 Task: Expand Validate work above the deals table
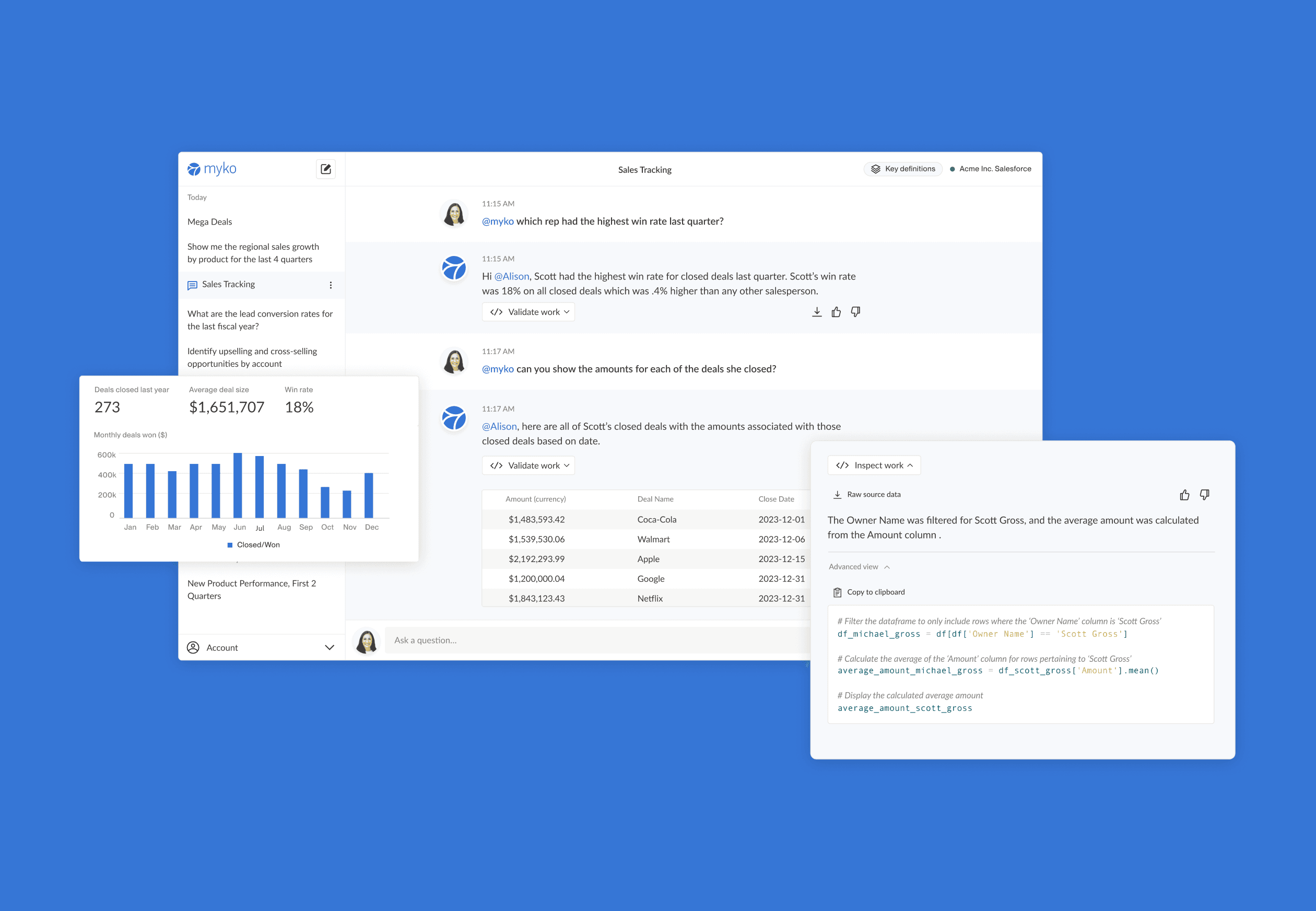point(528,466)
